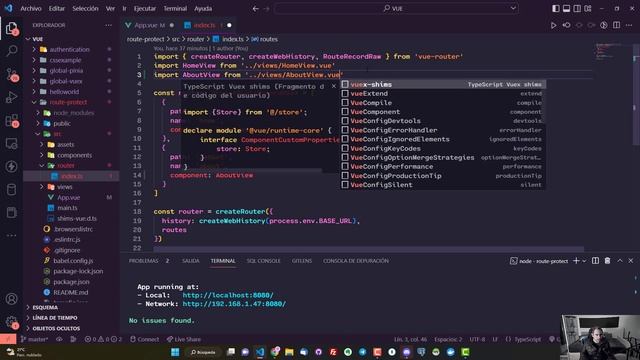Open File Explorer from the taskbar

(289, 352)
